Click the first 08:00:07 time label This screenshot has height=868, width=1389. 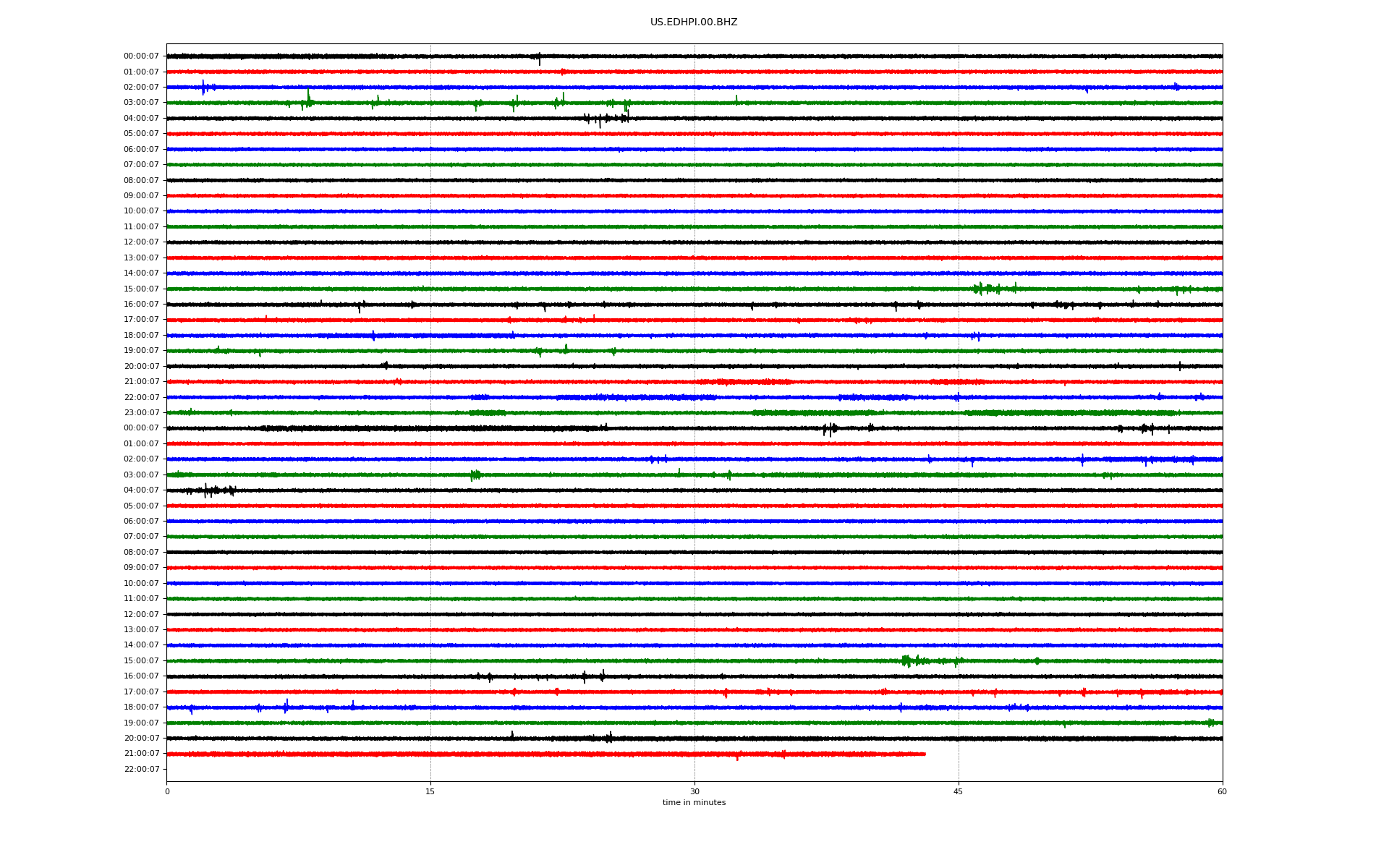click(141, 180)
